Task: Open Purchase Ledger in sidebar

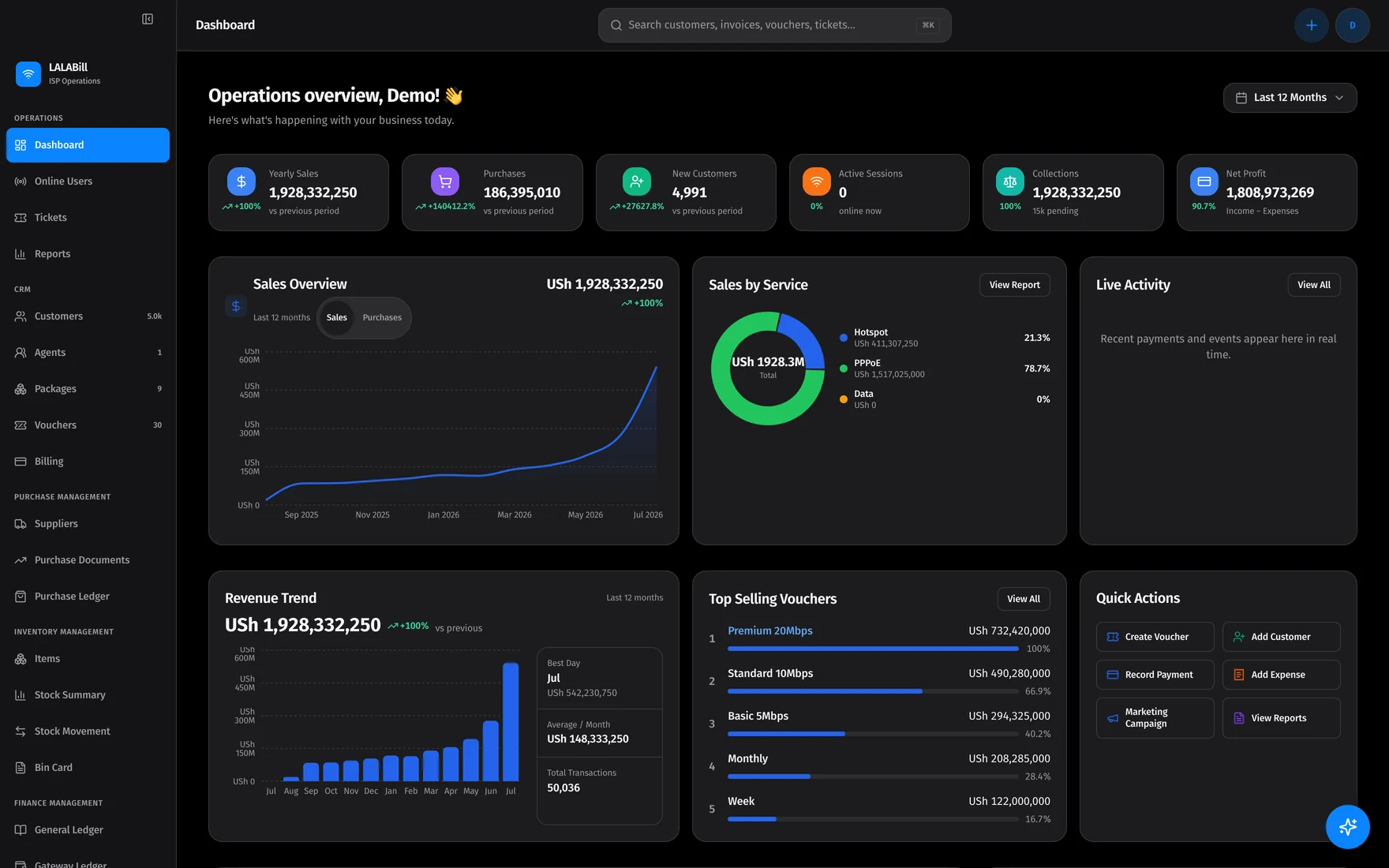Action: pyautogui.click(x=88, y=597)
